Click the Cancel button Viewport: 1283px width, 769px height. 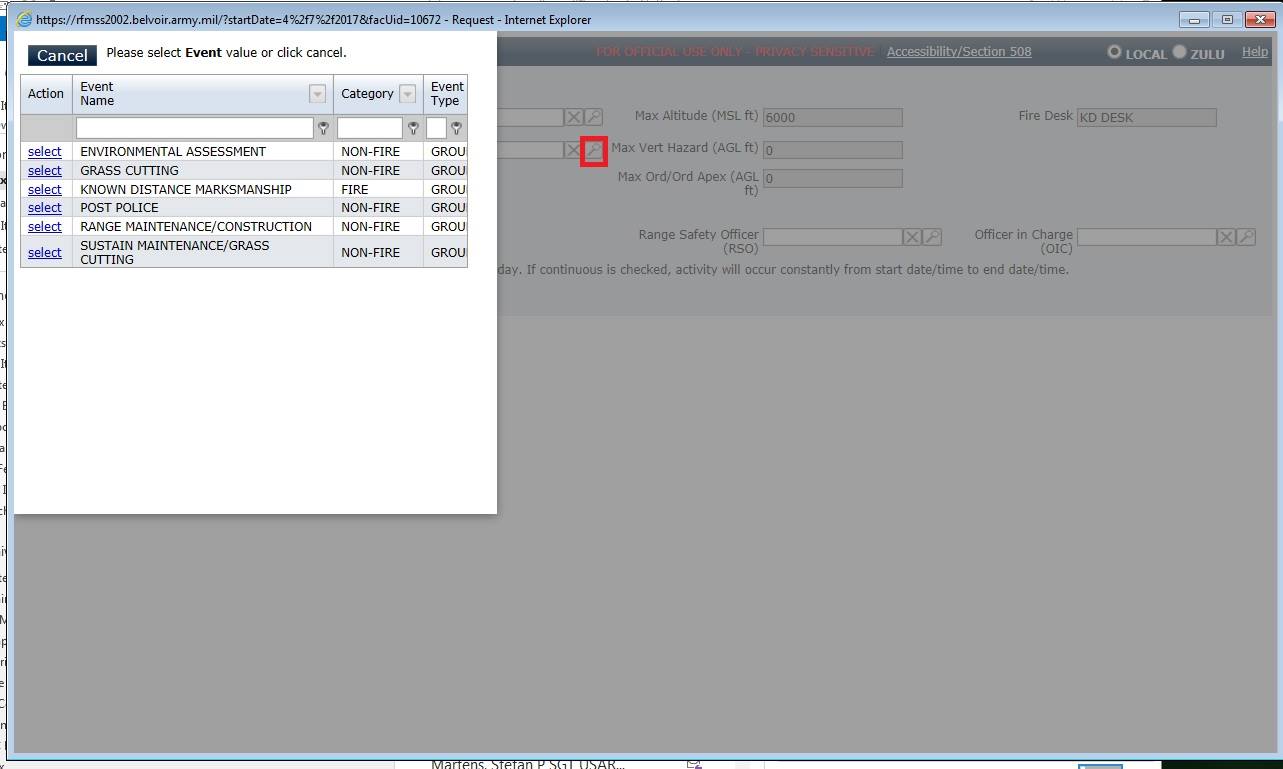[61, 55]
